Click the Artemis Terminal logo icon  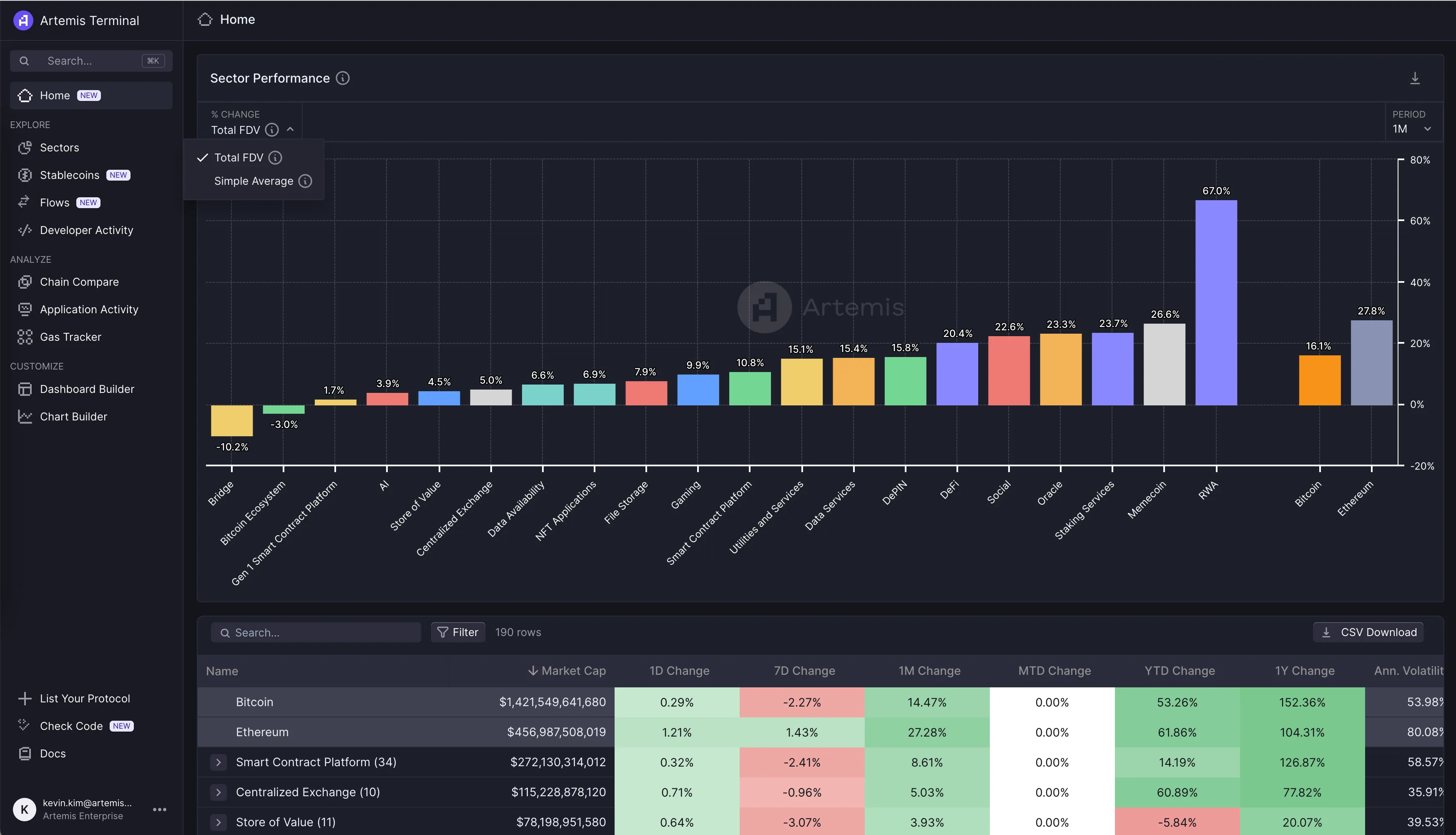point(23,21)
